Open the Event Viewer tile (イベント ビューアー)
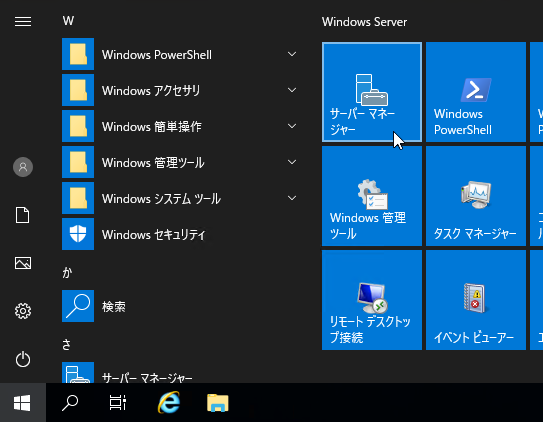 click(475, 300)
